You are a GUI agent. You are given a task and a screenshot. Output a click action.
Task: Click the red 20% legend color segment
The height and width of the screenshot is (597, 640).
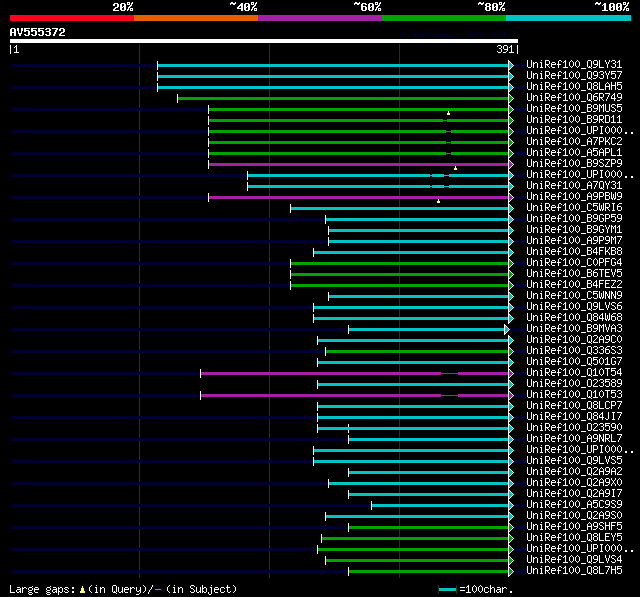[x=72, y=18]
